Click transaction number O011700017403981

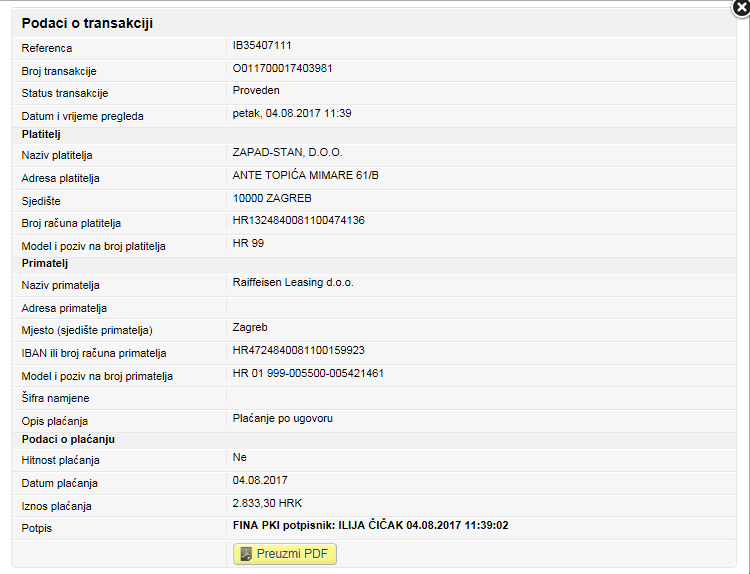tap(282, 68)
